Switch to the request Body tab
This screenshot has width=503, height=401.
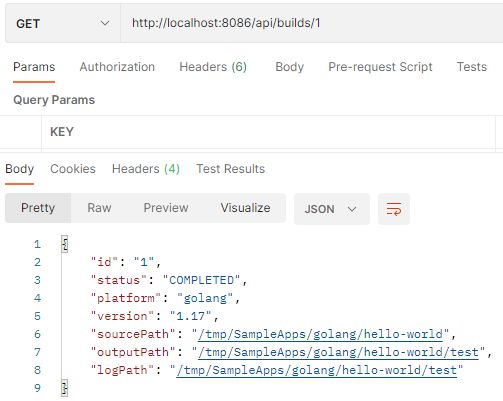tap(289, 67)
